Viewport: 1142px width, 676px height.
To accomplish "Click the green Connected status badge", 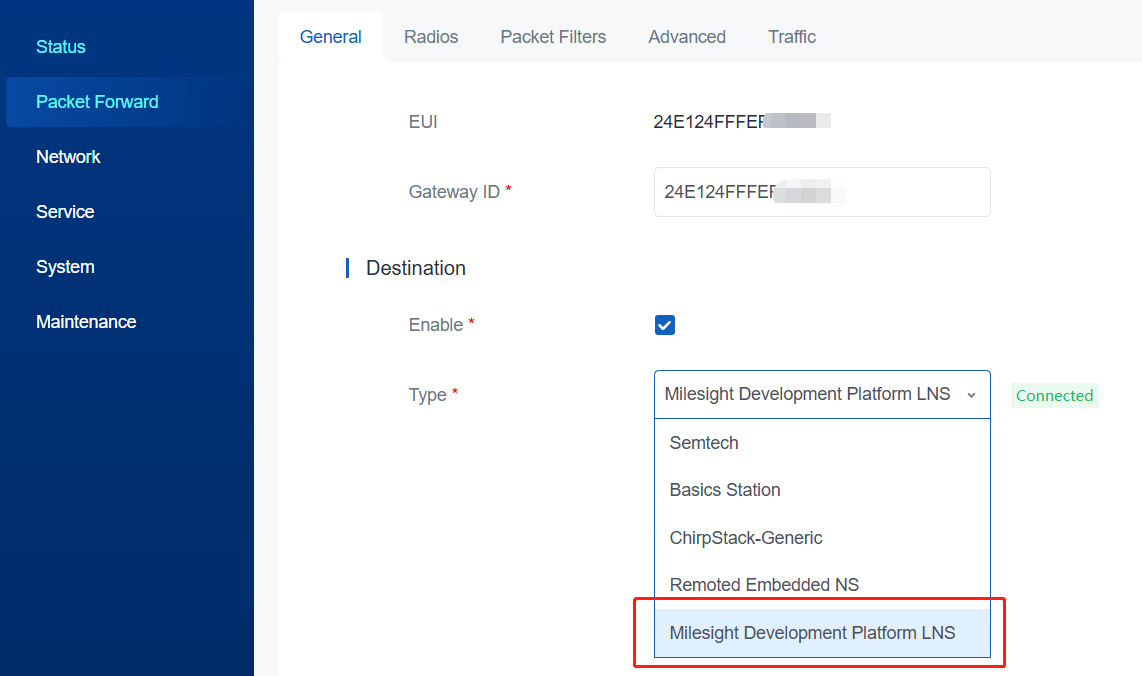I will point(1055,396).
